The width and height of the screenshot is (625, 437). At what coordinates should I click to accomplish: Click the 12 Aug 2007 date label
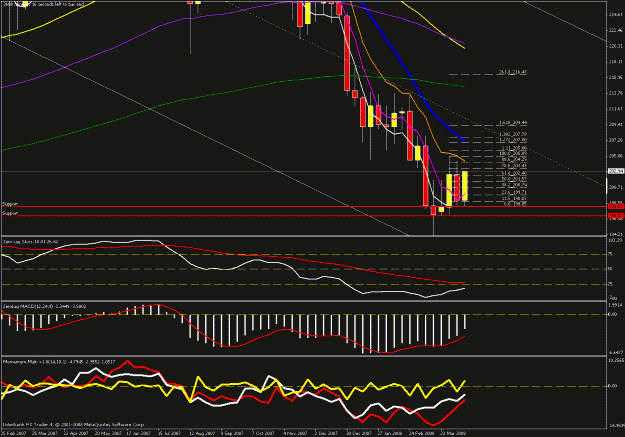201,433
